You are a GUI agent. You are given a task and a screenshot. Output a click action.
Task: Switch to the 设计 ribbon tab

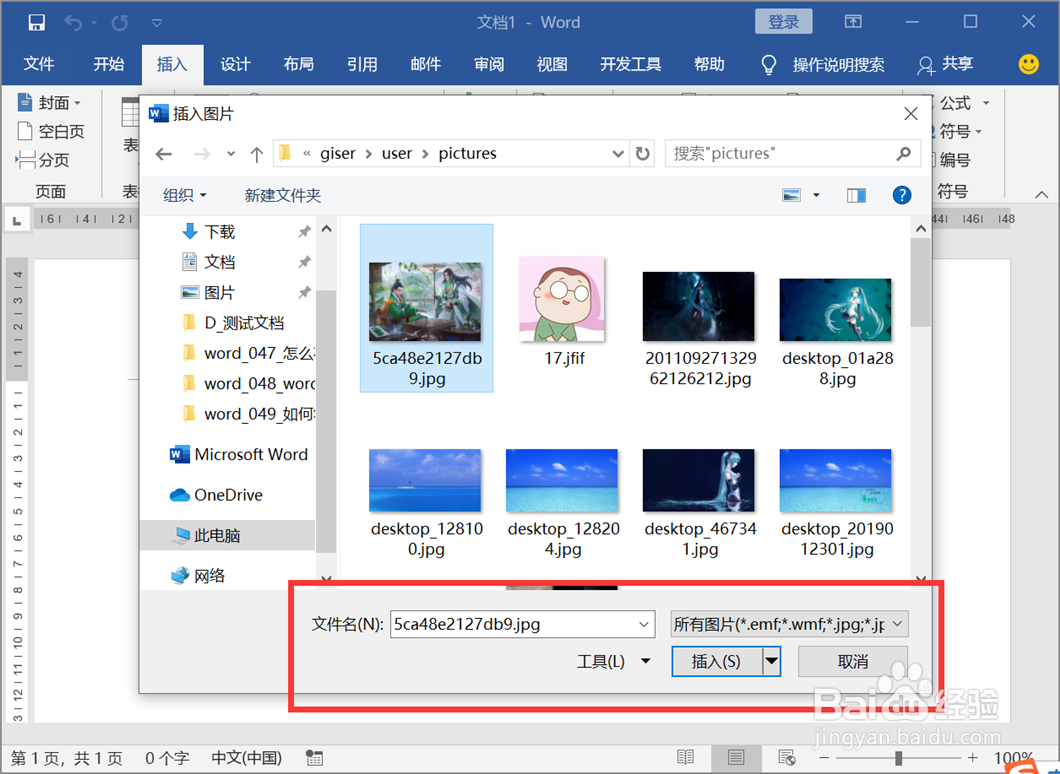pos(235,64)
